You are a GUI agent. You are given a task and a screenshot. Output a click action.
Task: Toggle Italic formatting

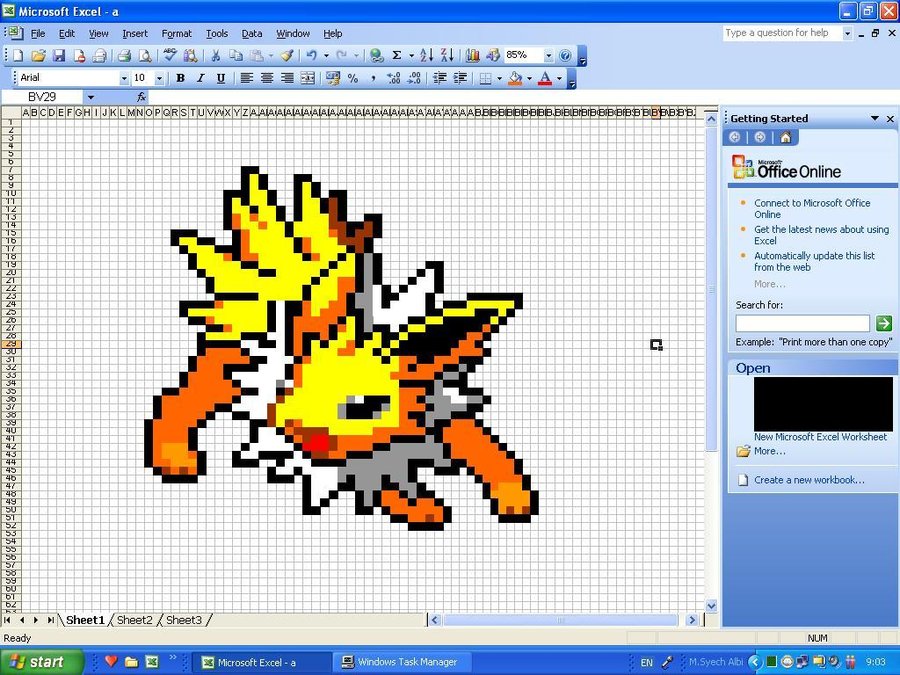200,78
